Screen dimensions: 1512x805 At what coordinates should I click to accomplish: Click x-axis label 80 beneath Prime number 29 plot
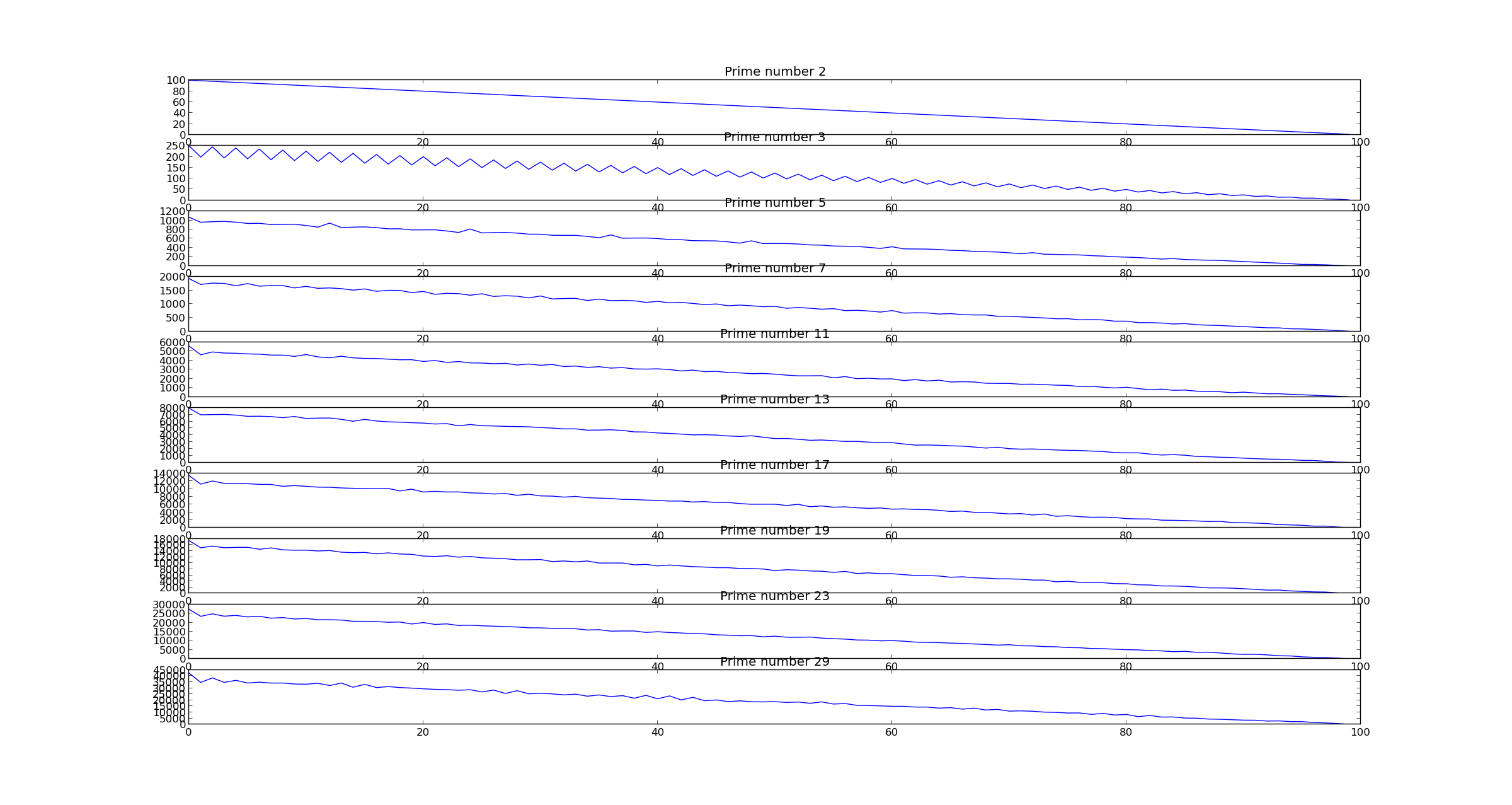click(x=1126, y=733)
